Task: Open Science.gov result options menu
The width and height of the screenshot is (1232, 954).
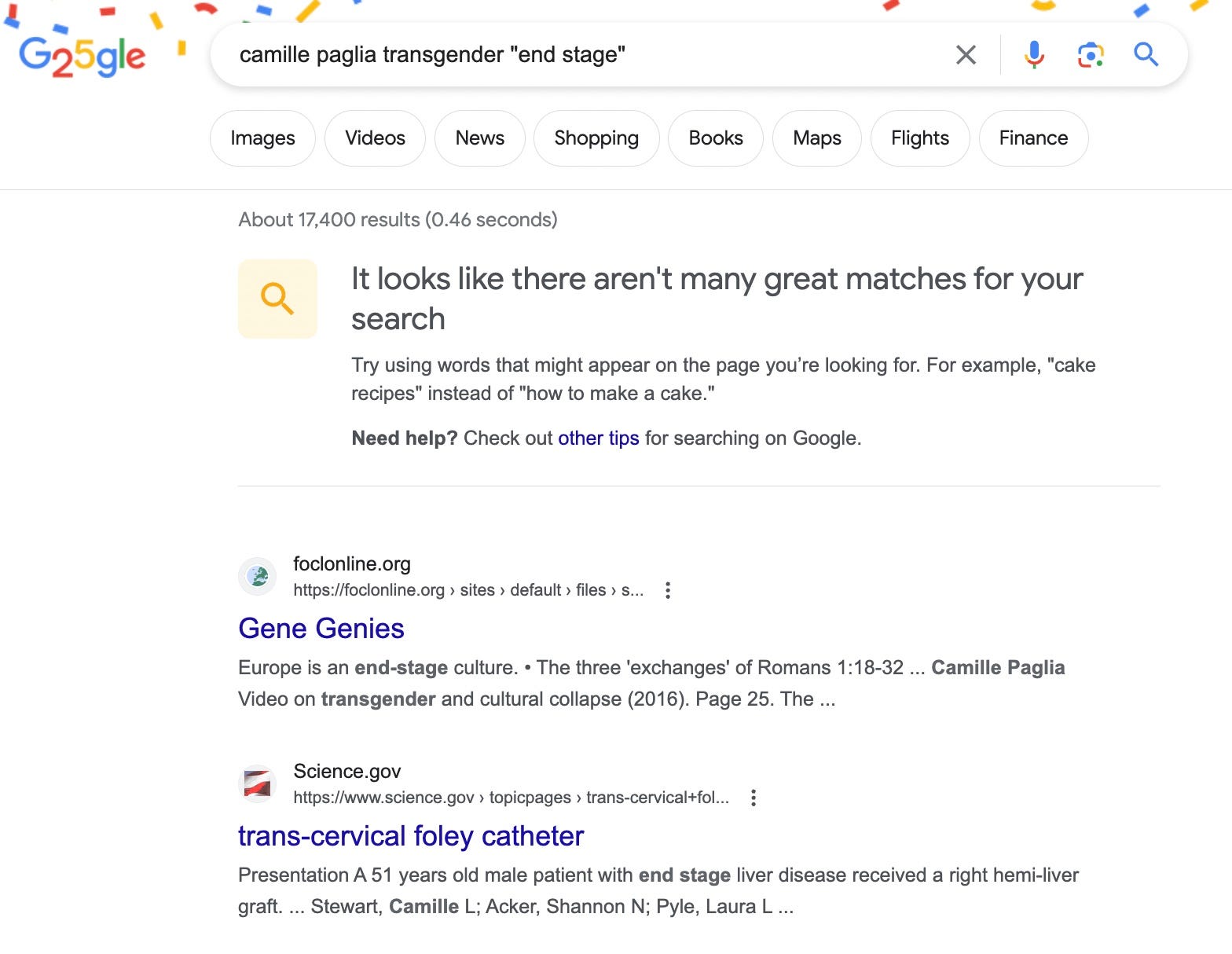Action: click(753, 798)
